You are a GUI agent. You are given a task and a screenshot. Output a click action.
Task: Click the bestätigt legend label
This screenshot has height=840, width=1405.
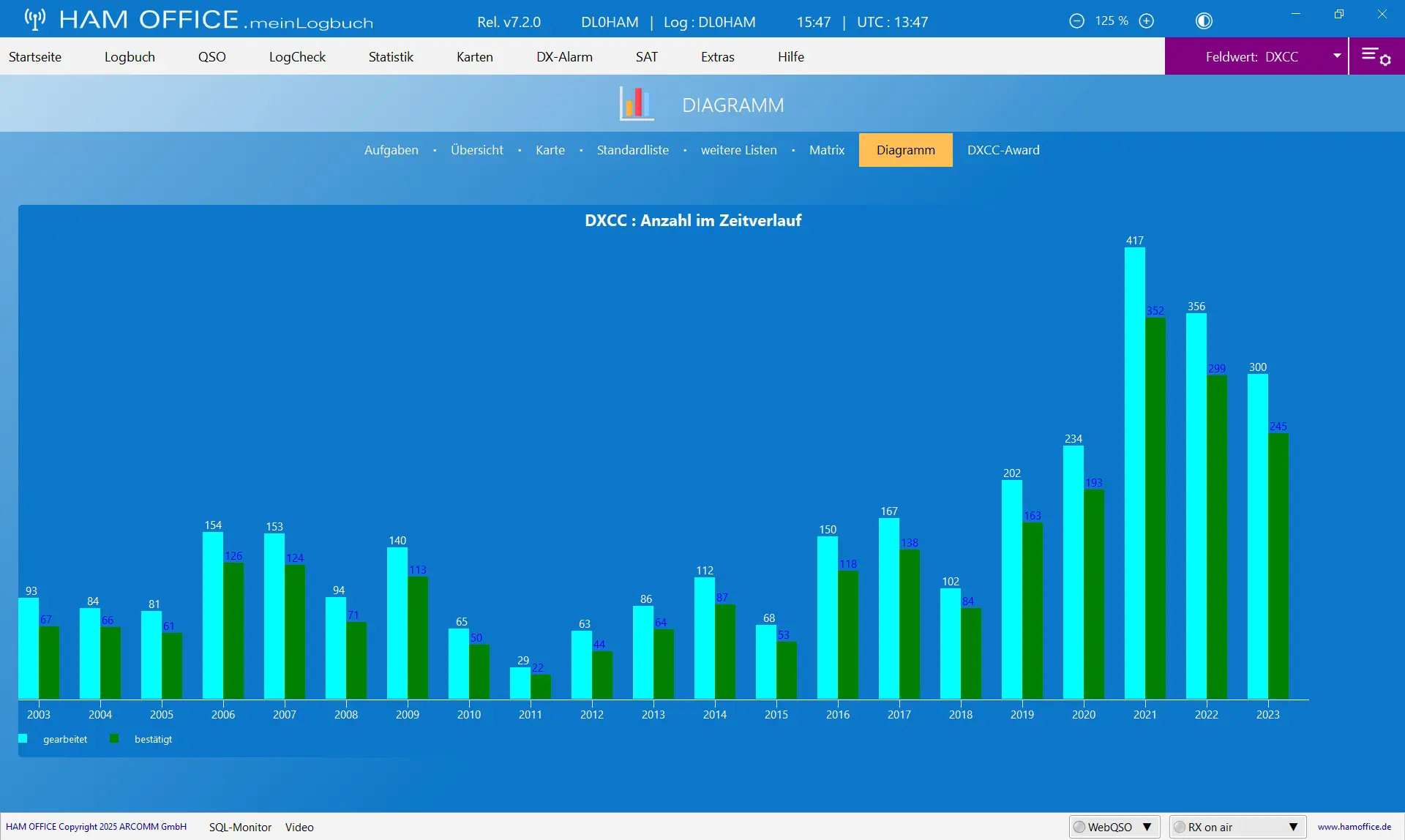(153, 739)
